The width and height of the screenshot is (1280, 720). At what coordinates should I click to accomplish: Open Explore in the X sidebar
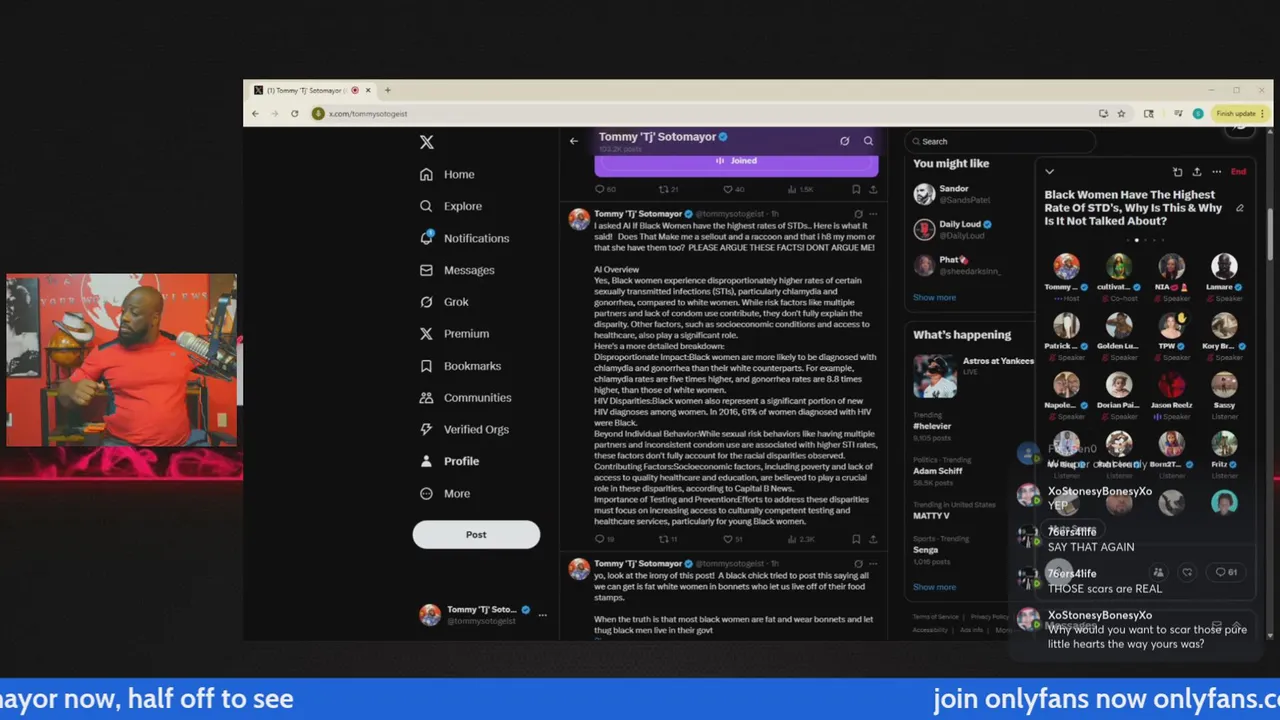tap(451, 206)
